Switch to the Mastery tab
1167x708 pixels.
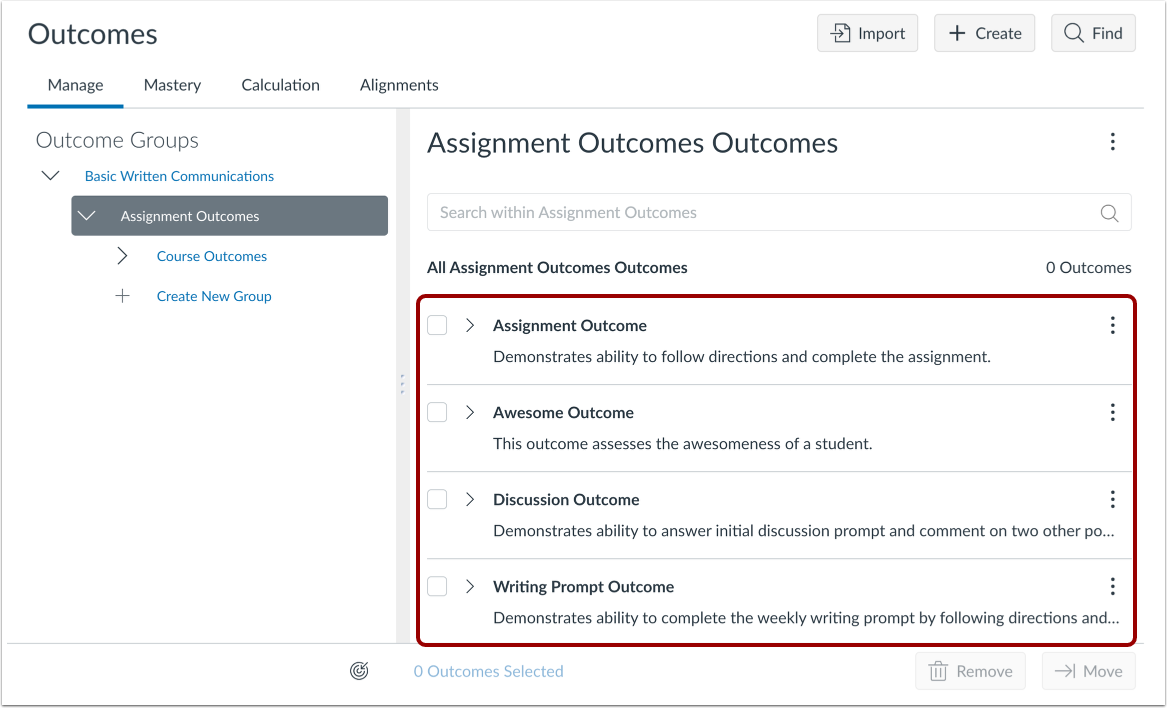point(171,85)
